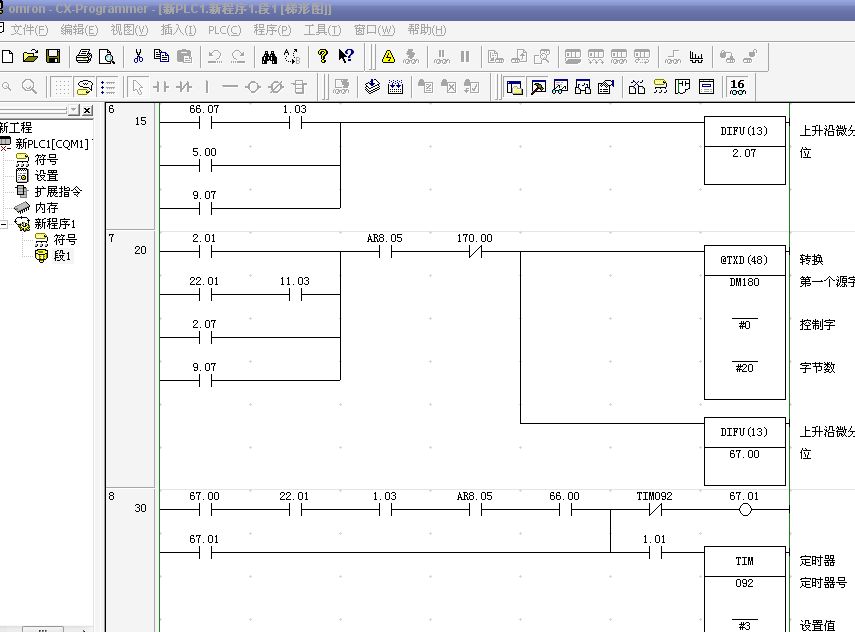Toggle the grid display button

pos(61,87)
